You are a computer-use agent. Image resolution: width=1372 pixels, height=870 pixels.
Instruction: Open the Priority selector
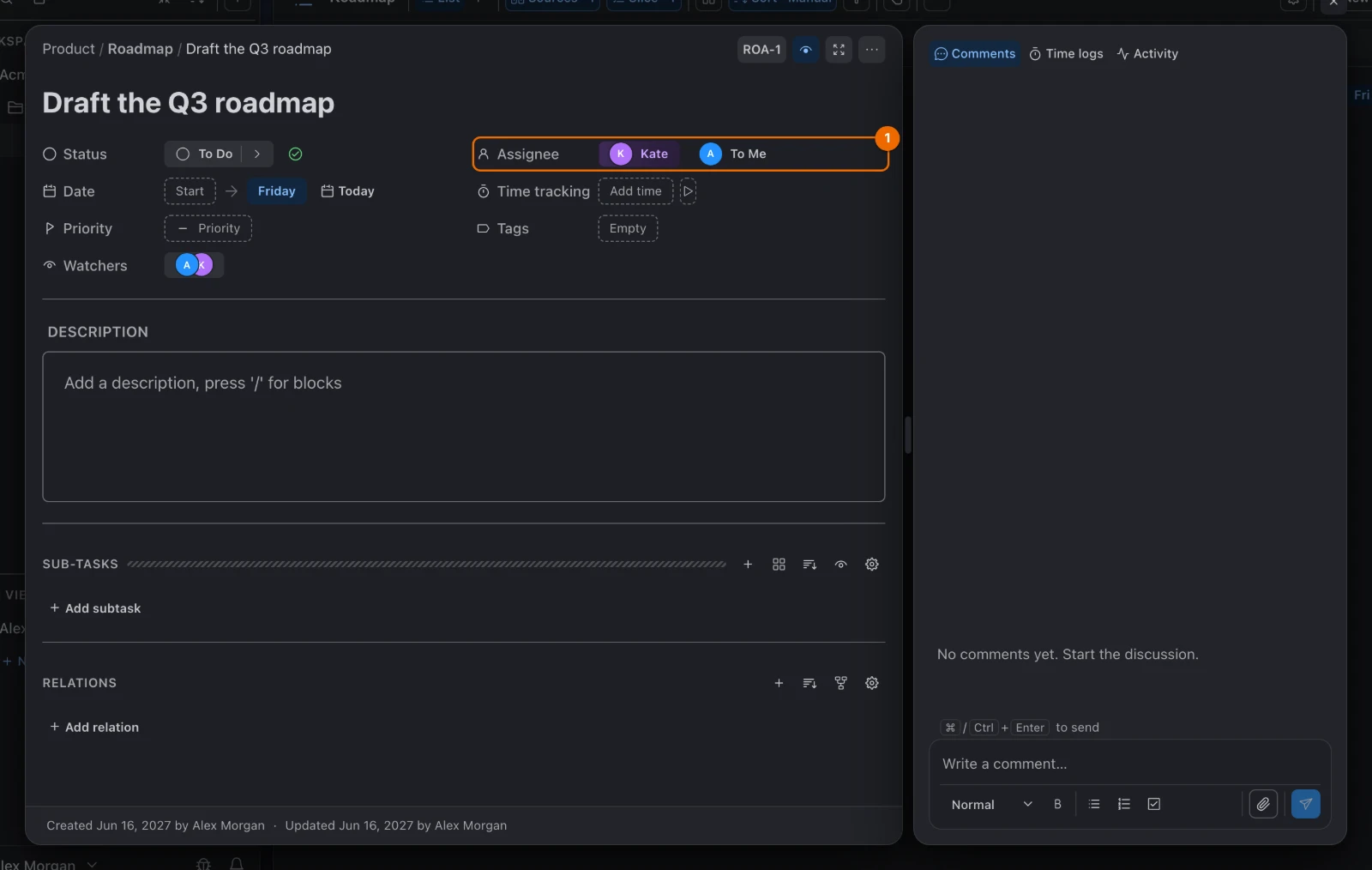point(208,228)
